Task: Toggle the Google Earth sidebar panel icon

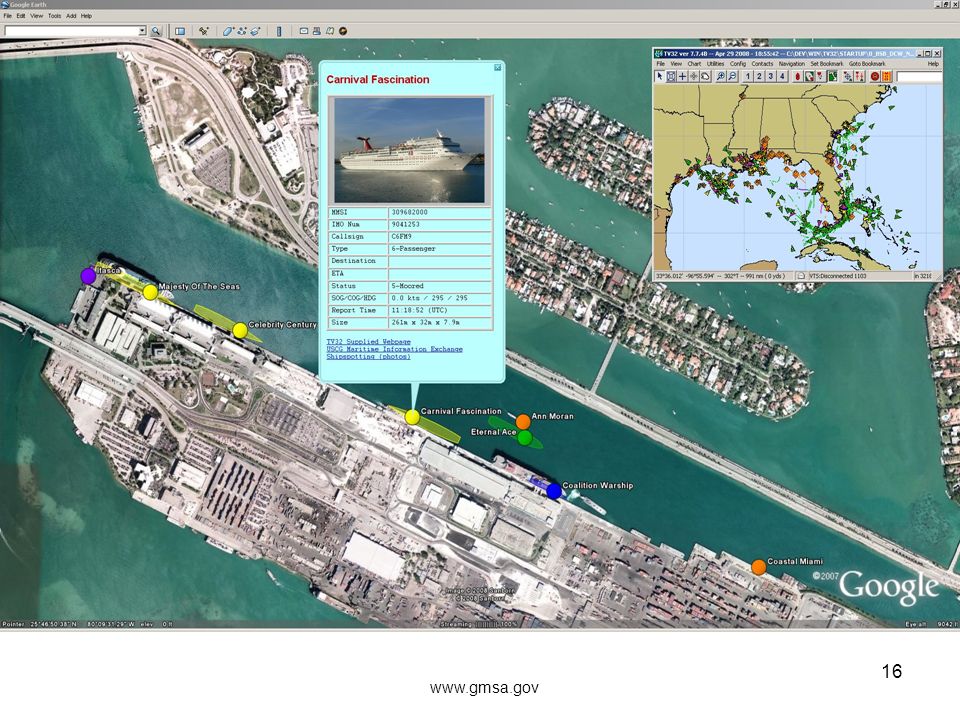Action: [180, 31]
